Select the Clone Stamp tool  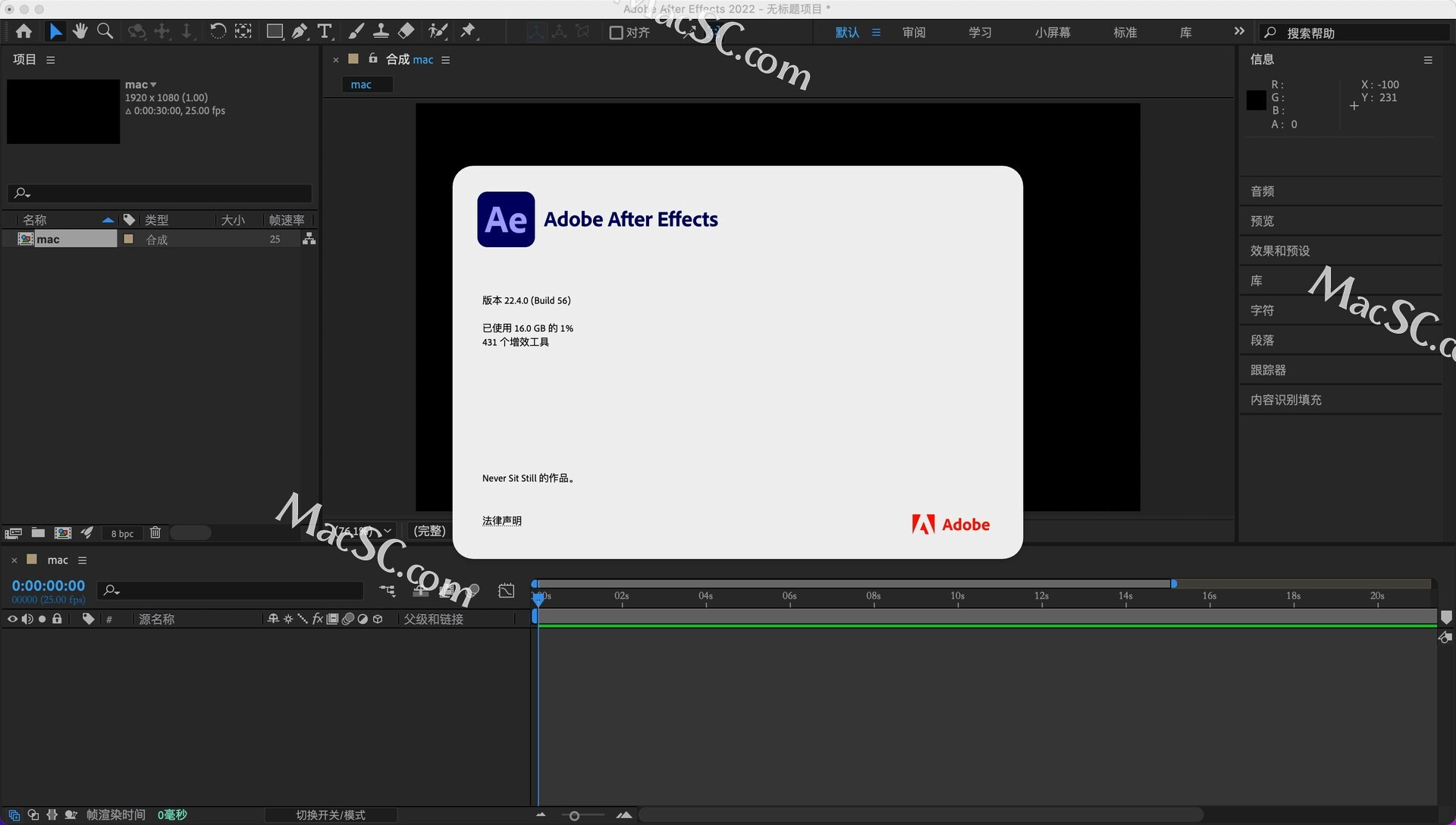[x=381, y=31]
